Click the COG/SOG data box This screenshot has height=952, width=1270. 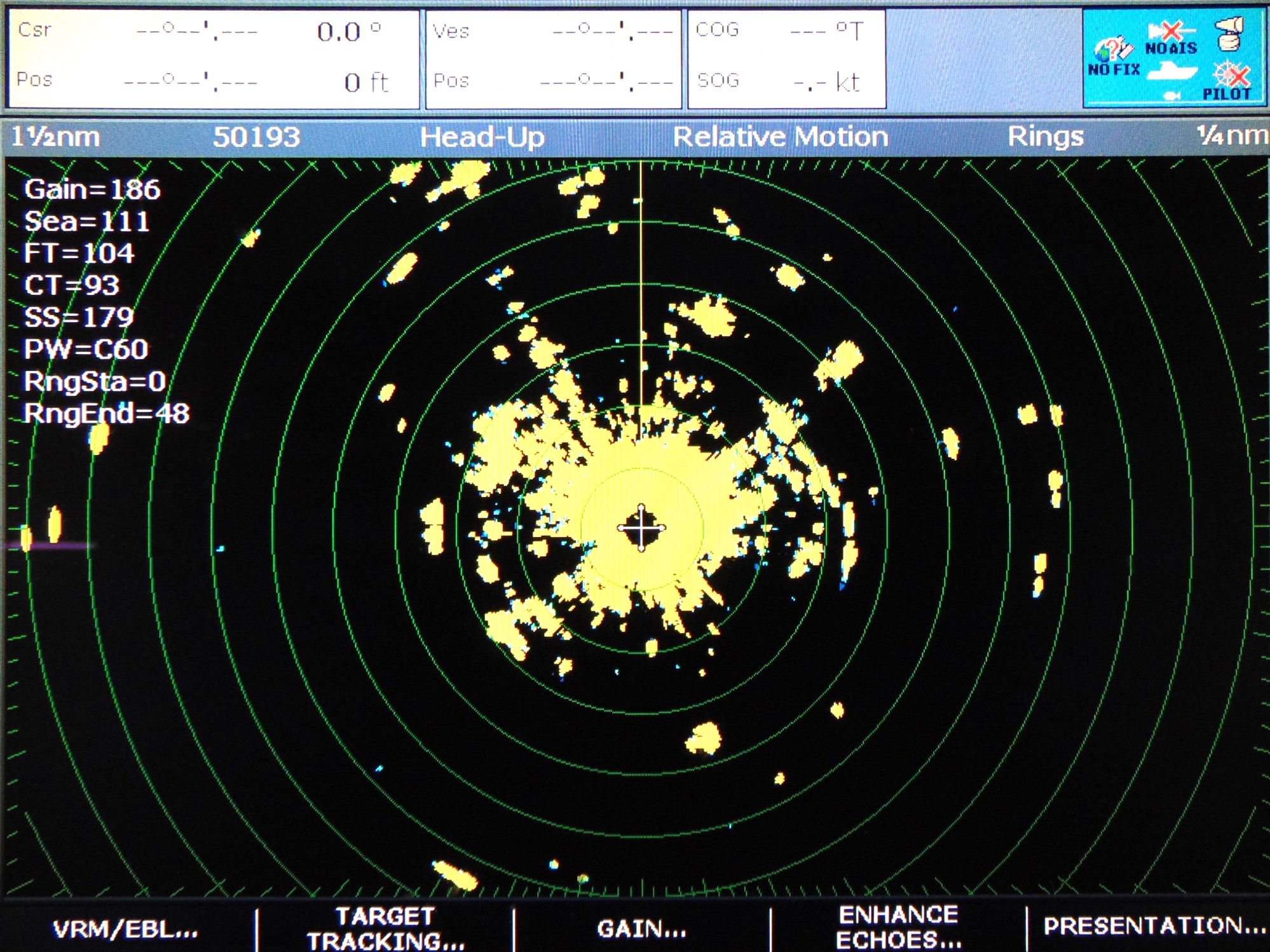(786, 58)
